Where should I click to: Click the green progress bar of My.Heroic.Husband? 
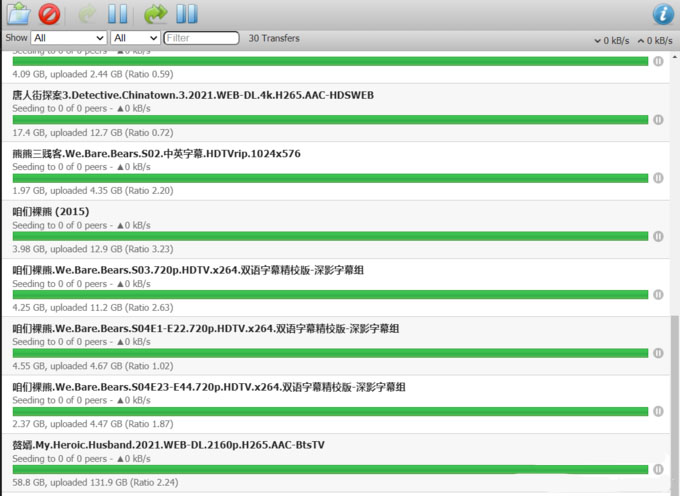(x=330, y=469)
